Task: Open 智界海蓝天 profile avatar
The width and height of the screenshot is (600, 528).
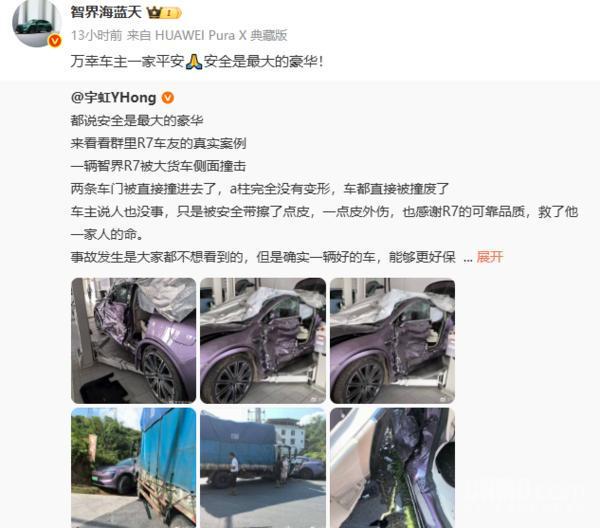Action: tap(37, 22)
